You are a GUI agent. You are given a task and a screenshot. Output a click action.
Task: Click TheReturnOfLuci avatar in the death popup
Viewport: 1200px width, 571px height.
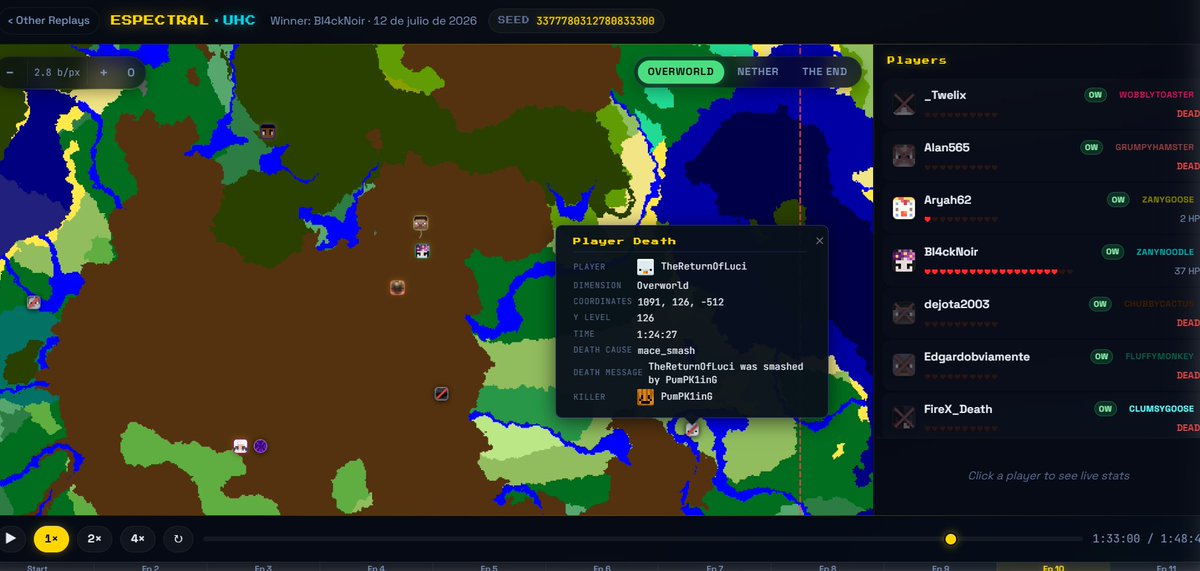[x=646, y=267]
